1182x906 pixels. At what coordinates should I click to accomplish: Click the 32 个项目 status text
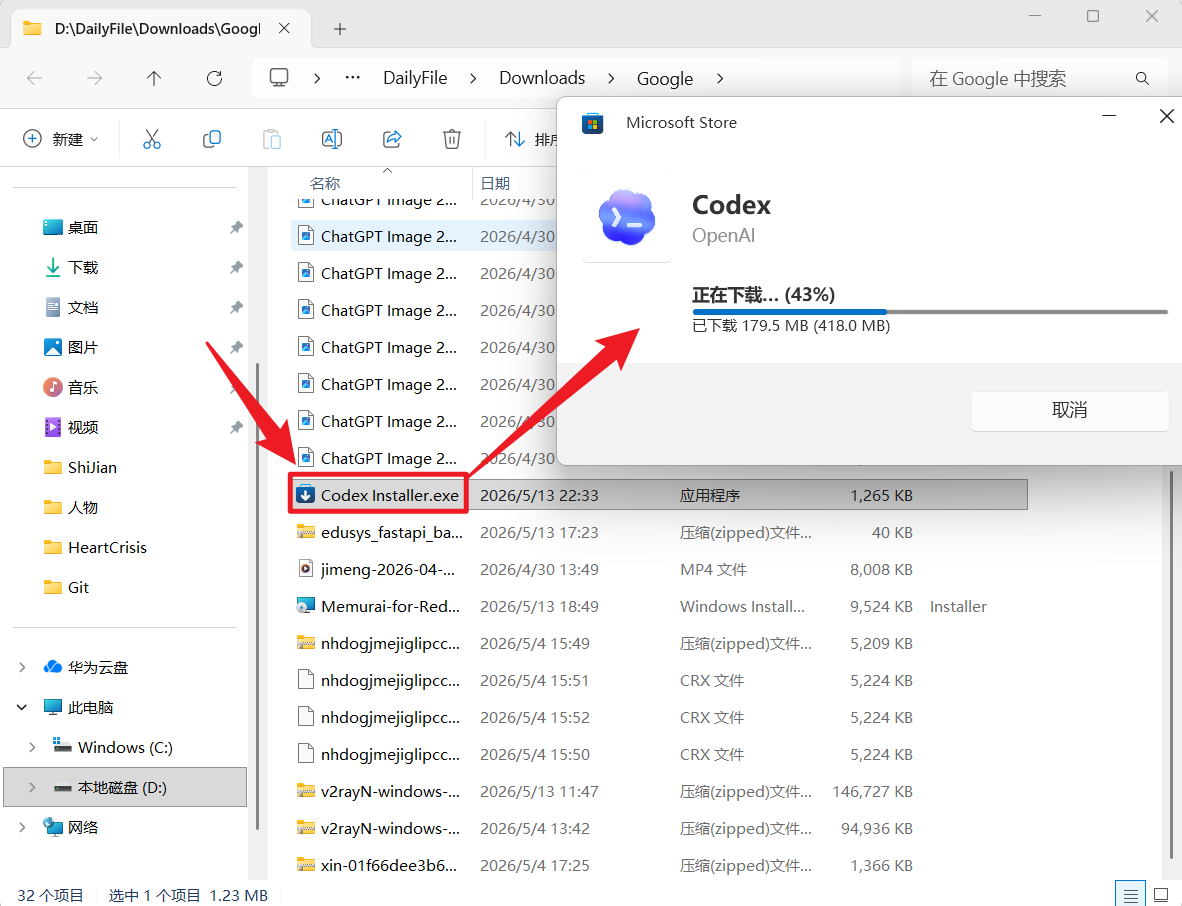coord(50,895)
